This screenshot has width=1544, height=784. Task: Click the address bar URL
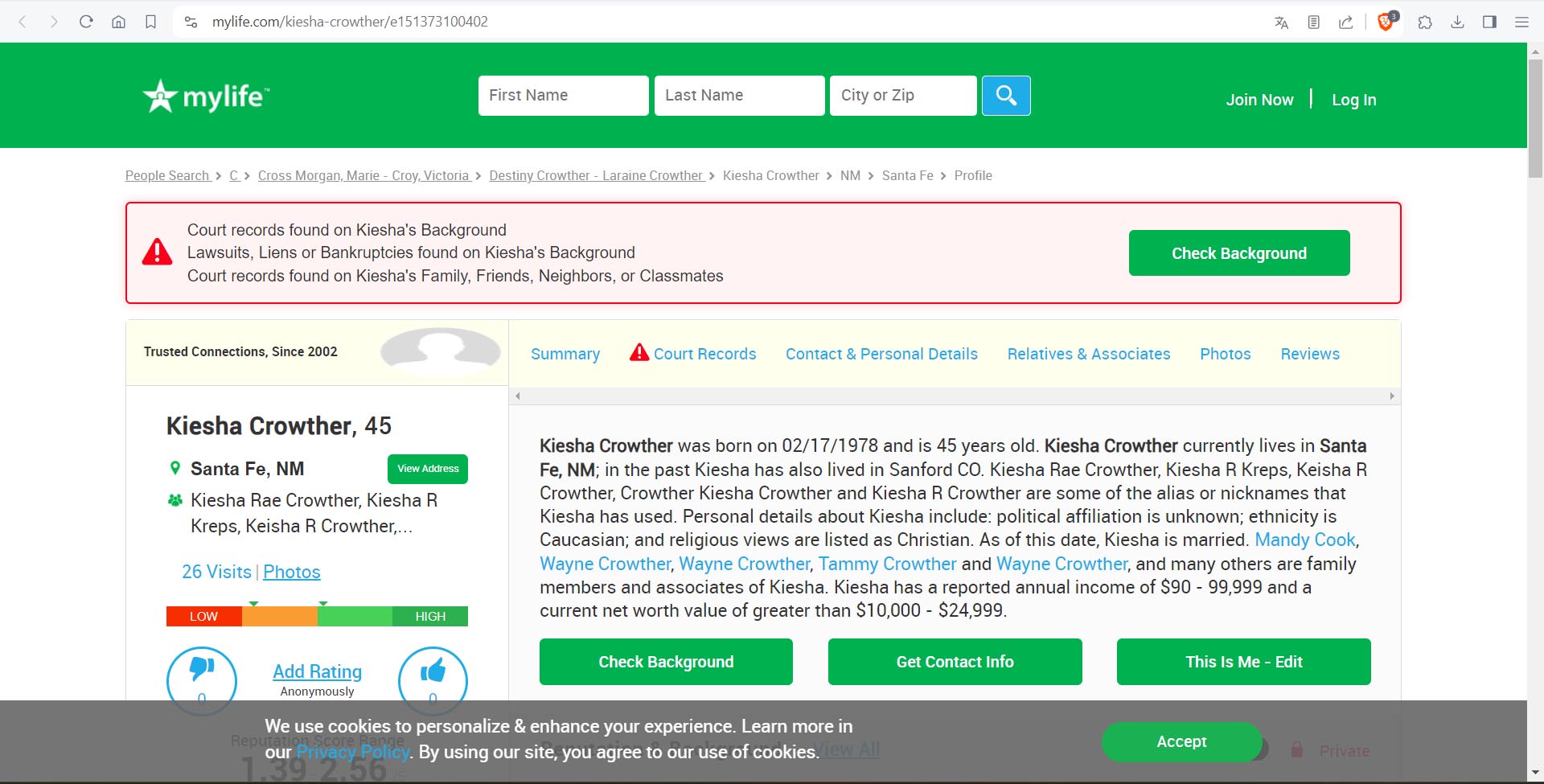click(350, 22)
